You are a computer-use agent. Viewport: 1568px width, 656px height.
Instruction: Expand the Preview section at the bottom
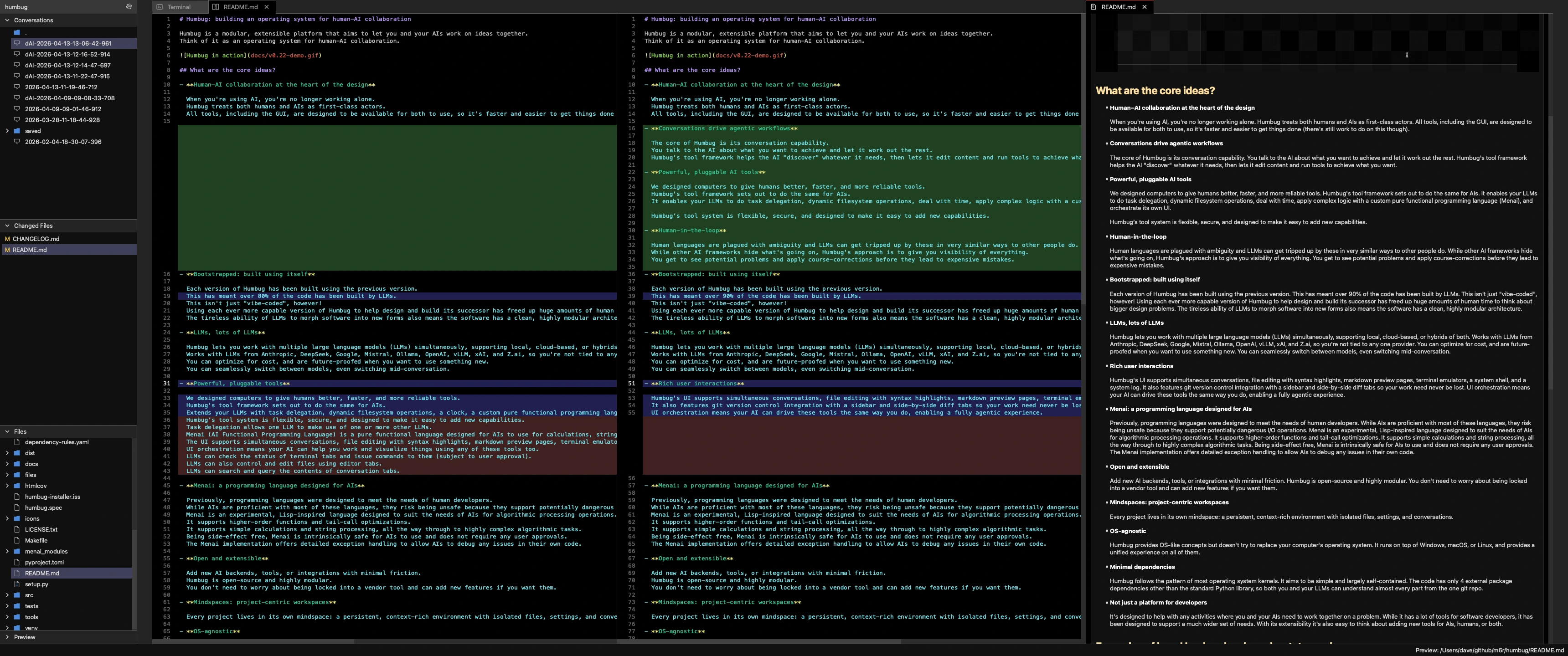tap(7, 637)
